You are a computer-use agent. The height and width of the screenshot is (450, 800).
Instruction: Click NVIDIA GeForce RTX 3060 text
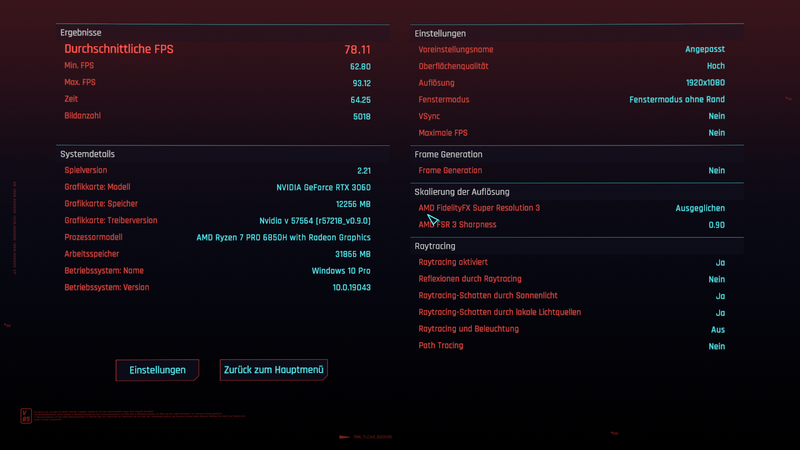[x=323, y=187]
